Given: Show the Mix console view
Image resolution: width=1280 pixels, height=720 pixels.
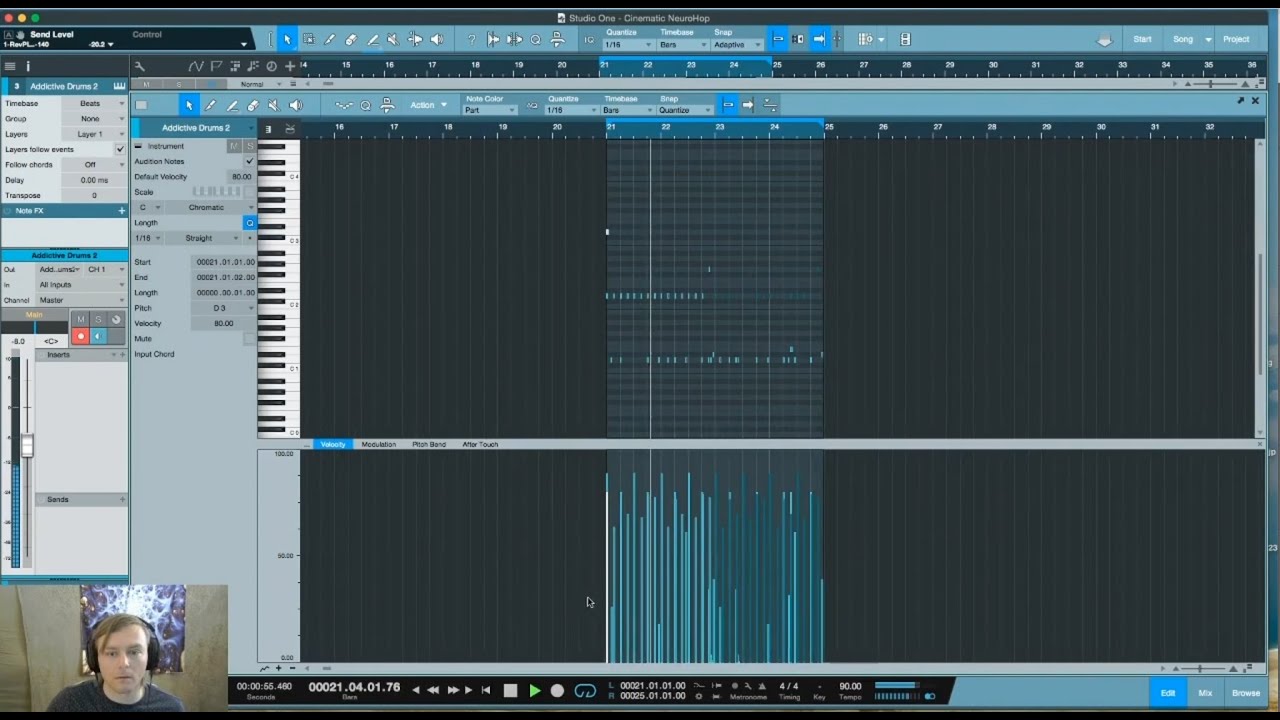Looking at the screenshot, I should [1205, 692].
